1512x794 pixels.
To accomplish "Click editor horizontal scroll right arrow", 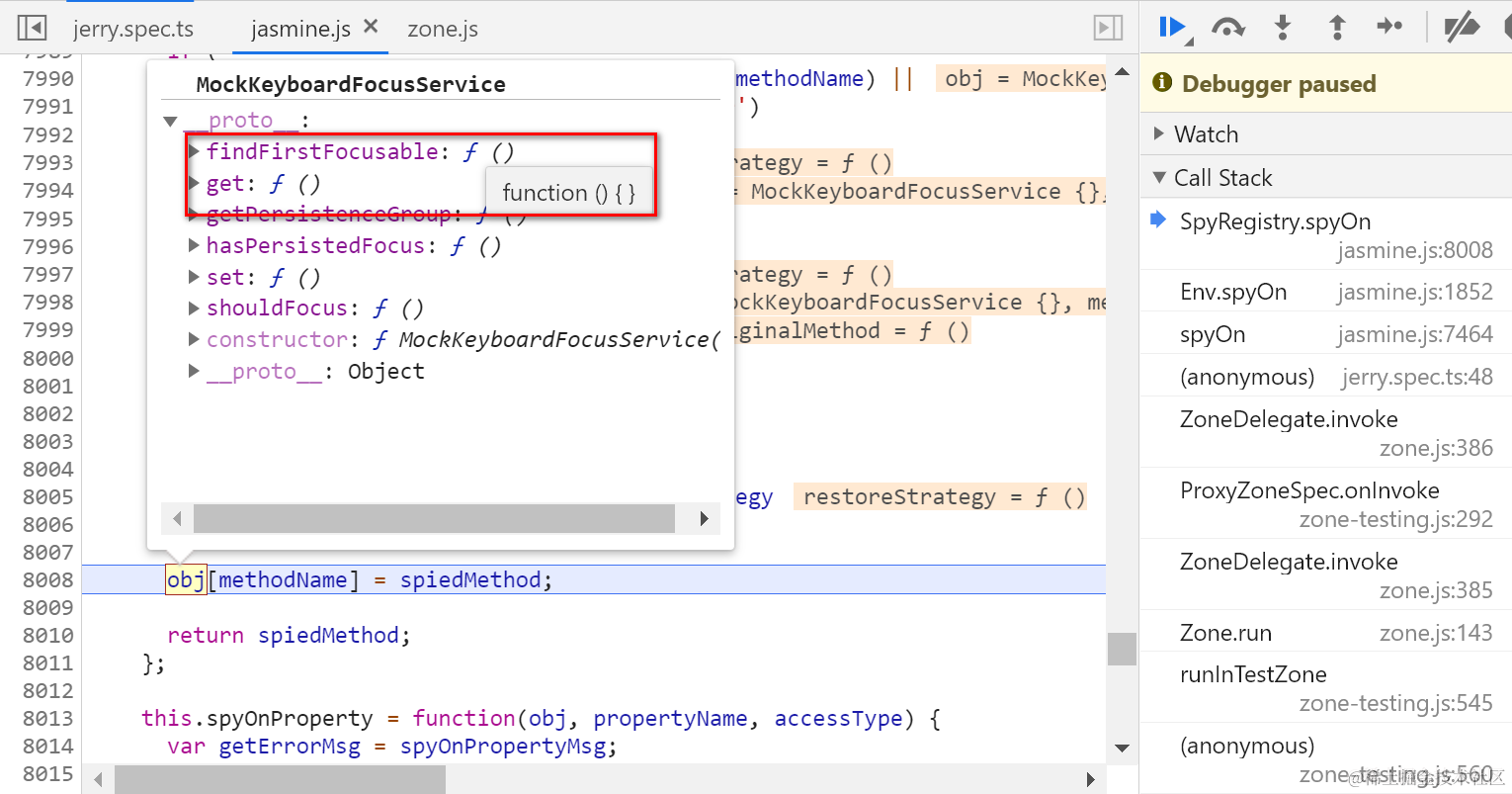I will [x=1091, y=779].
